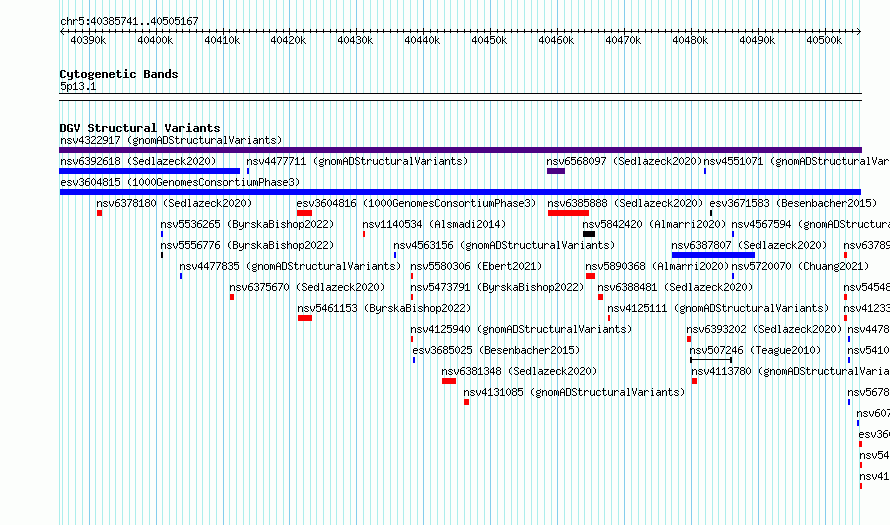890x525 pixels.
Task: Select the red marker under nsv6388481
Action: pyautogui.click(x=601, y=297)
